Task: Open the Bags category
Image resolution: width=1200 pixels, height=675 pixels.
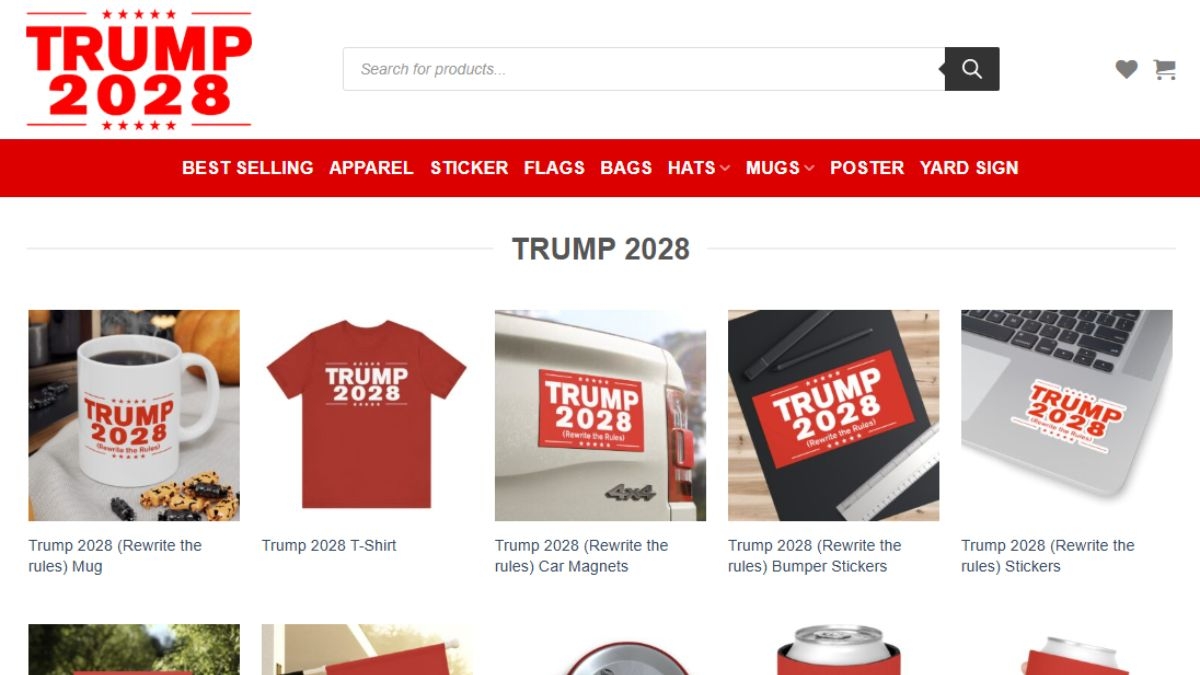Action: tap(626, 168)
